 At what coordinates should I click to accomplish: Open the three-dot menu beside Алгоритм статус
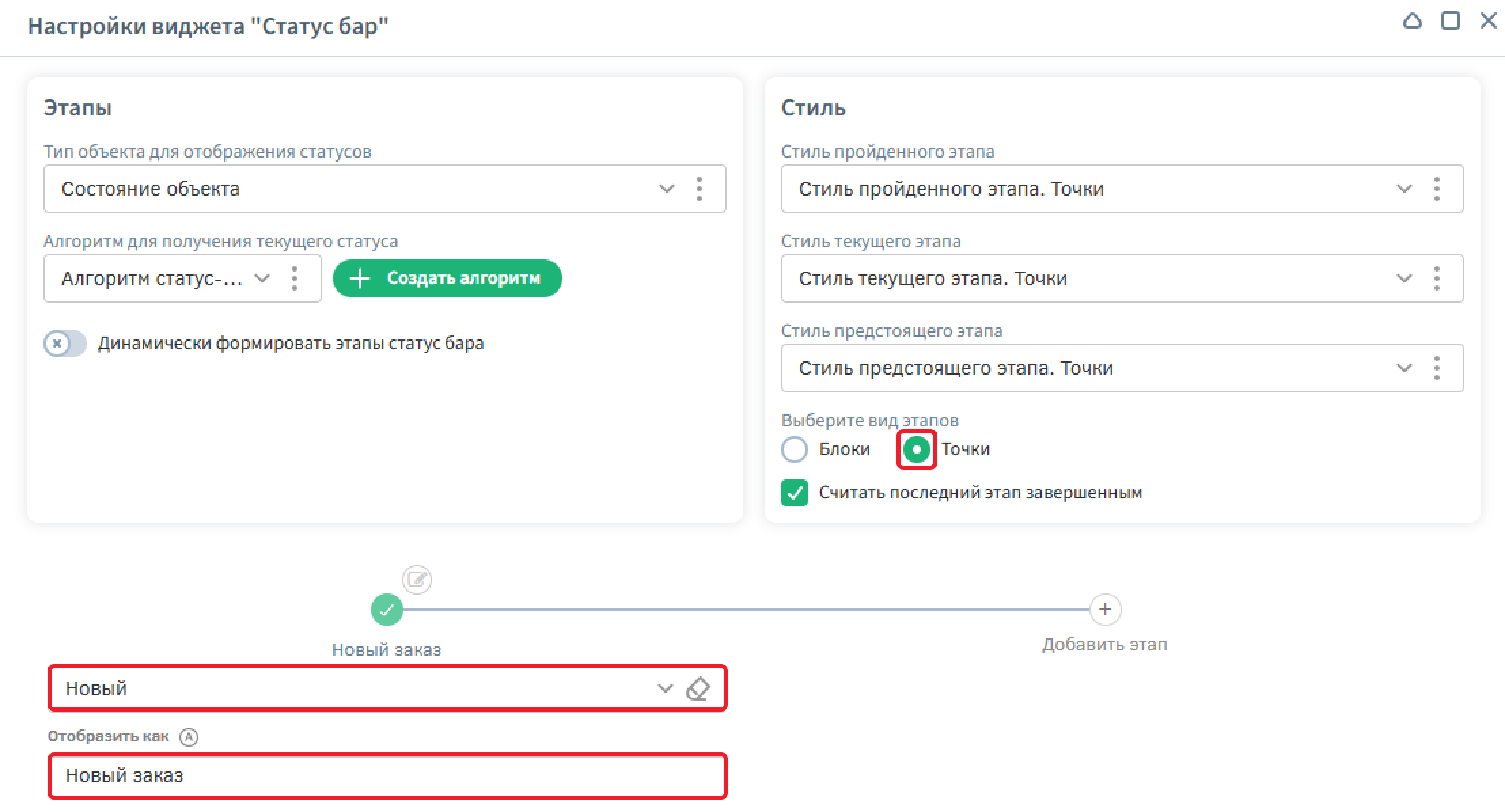pos(294,278)
